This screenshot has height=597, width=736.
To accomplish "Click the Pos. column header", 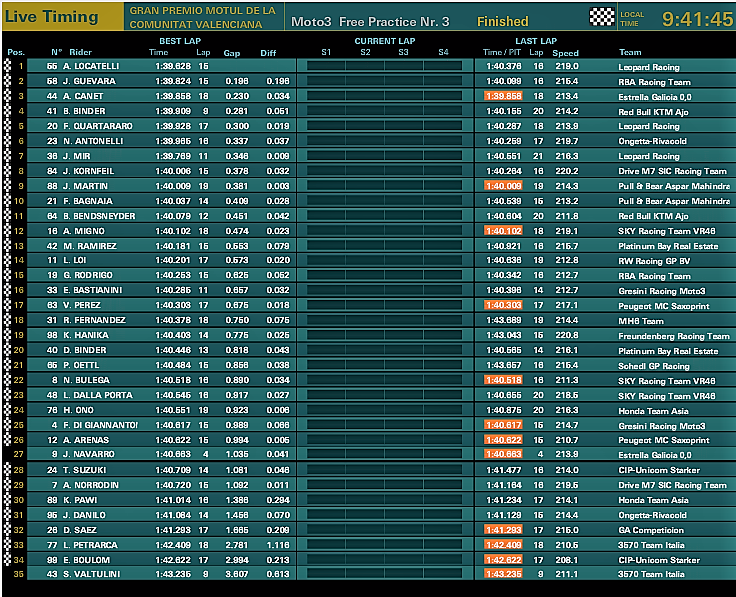I will tap(16, 53).
